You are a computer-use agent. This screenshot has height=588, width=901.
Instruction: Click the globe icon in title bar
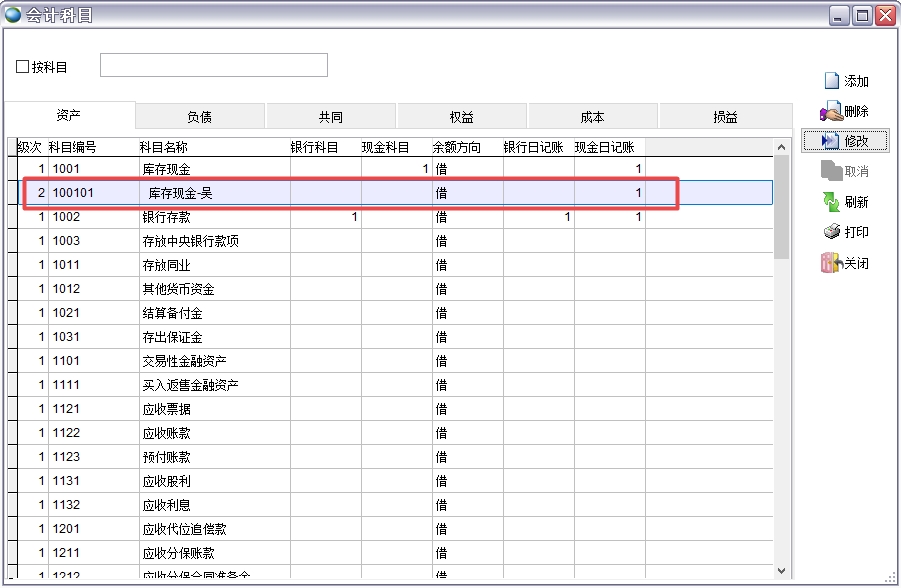point(13,15)
